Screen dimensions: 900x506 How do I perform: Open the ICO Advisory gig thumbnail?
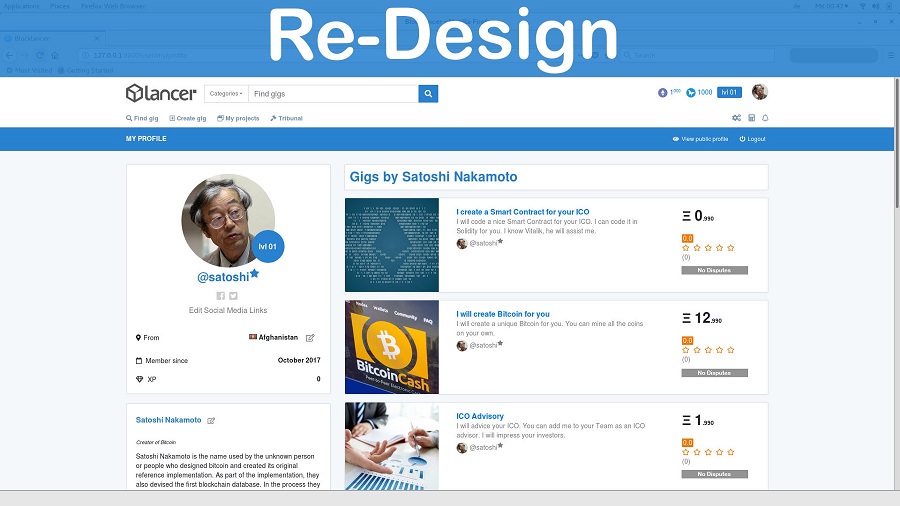(391, 446)
